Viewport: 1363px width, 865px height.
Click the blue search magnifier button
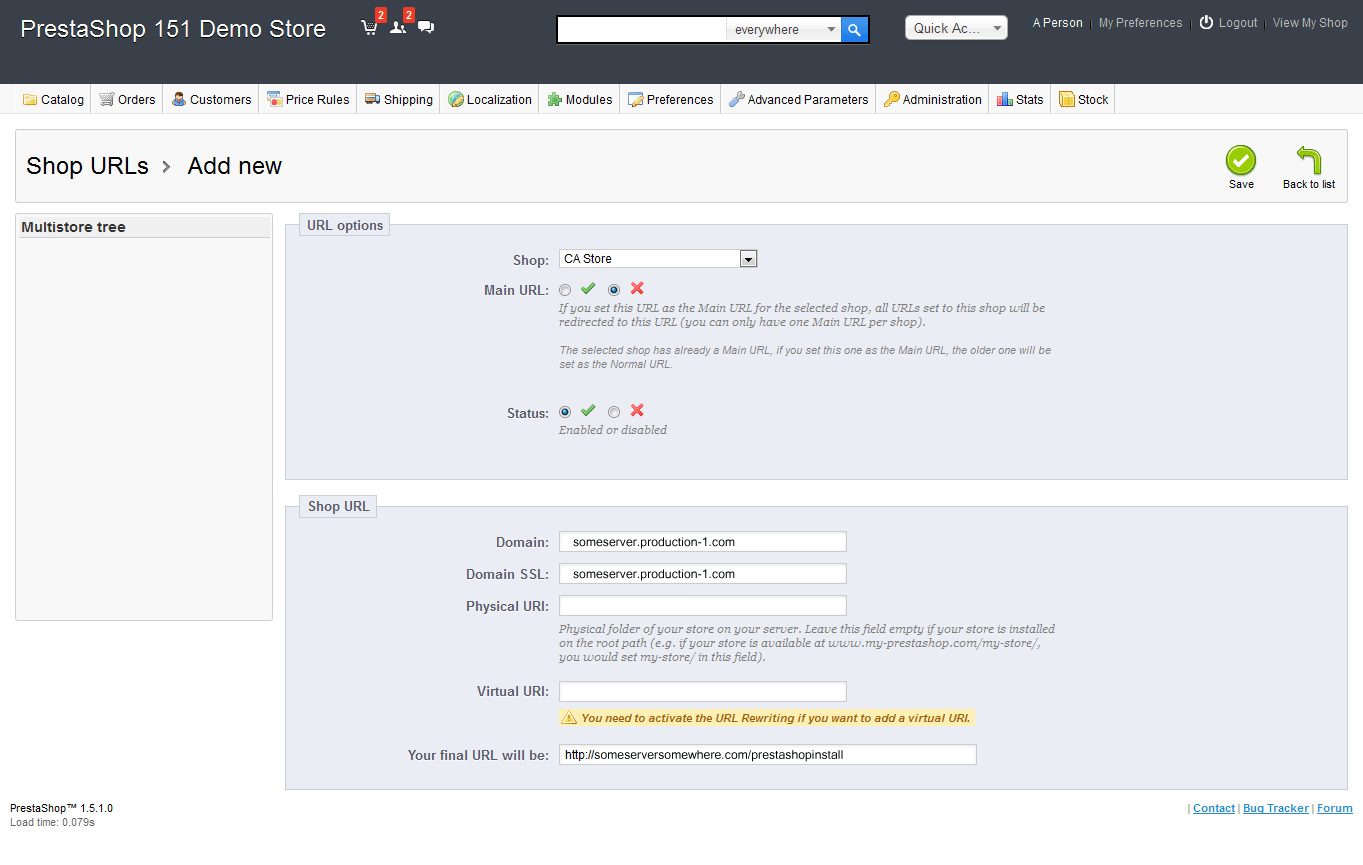pyautogui.click(x=854, y=30)
